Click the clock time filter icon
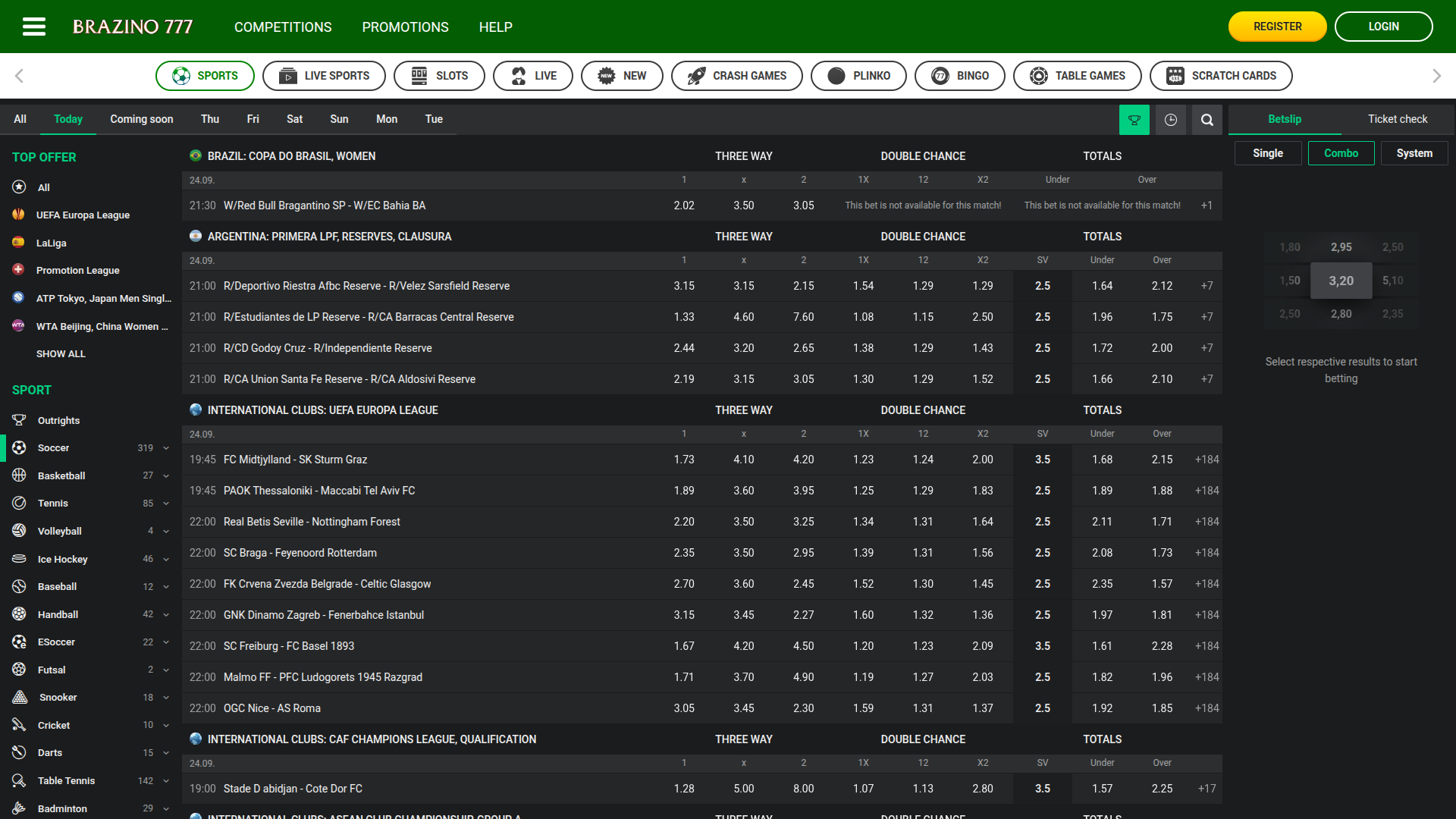1456x819 pixels. click(1170, 120)
